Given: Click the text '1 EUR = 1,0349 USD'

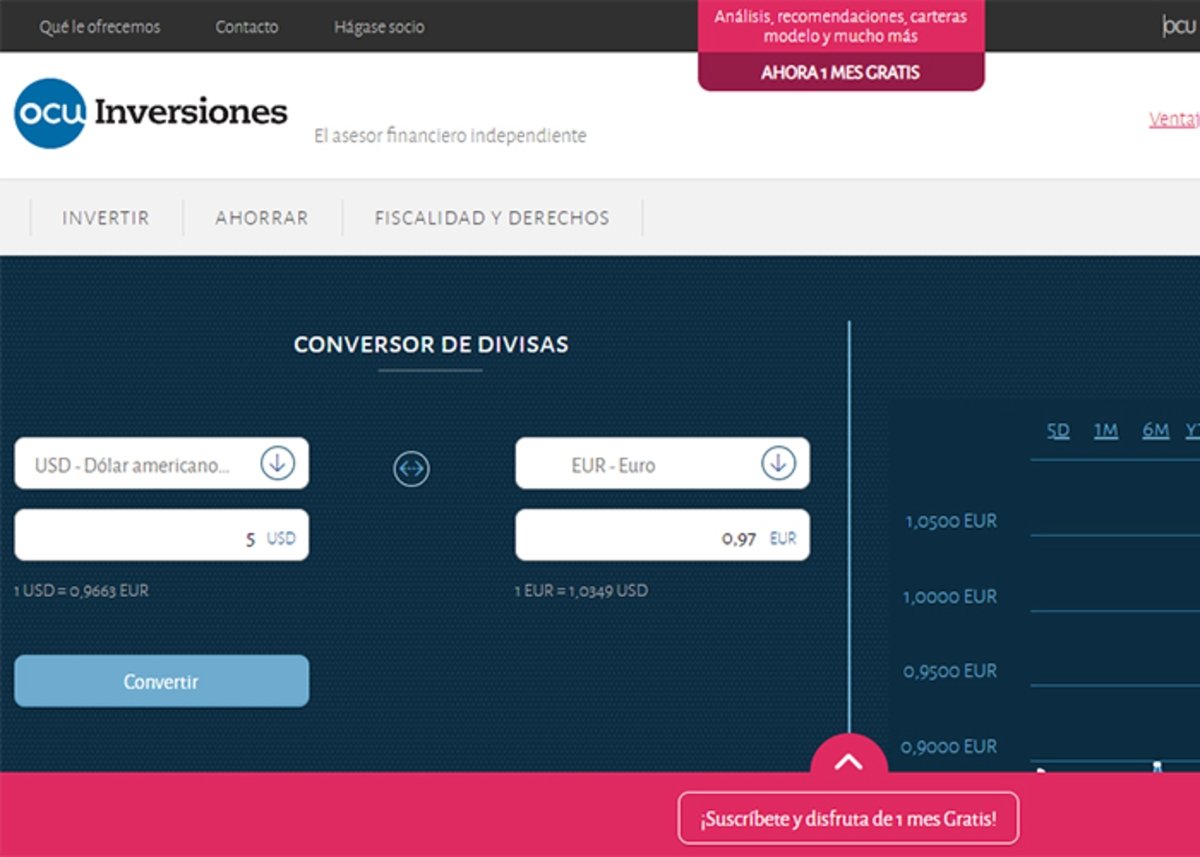Looking at the screenshot, I should [x=581, y=590].
